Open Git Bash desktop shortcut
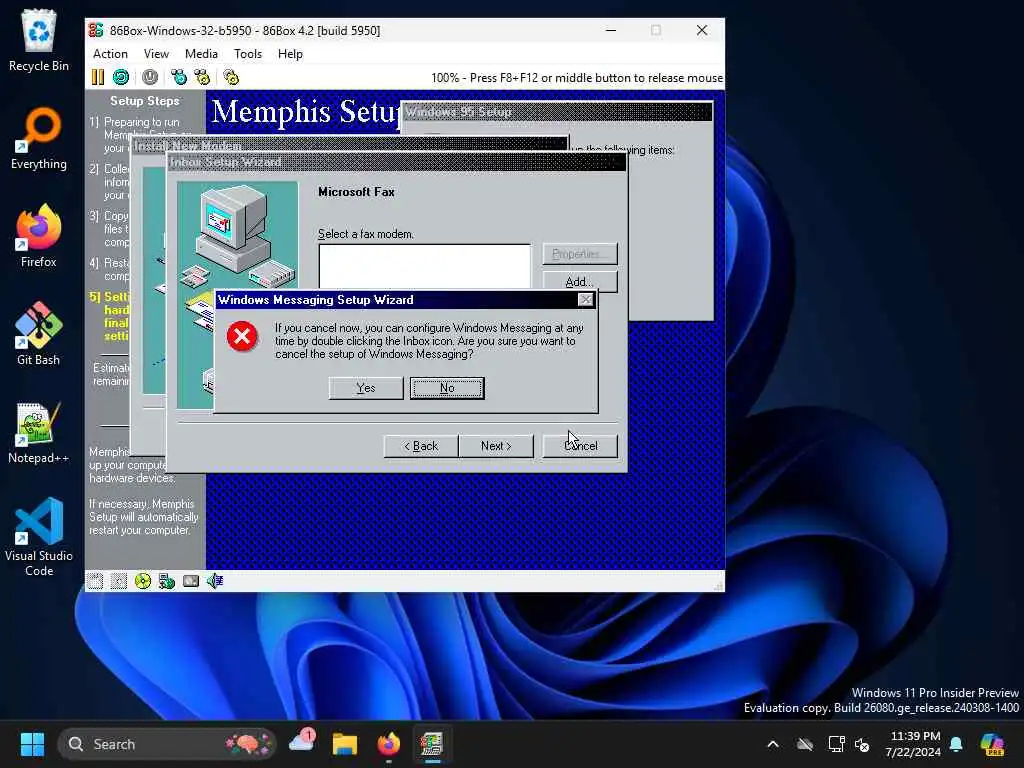1024x768 pixels. click(x=39, y=334)
